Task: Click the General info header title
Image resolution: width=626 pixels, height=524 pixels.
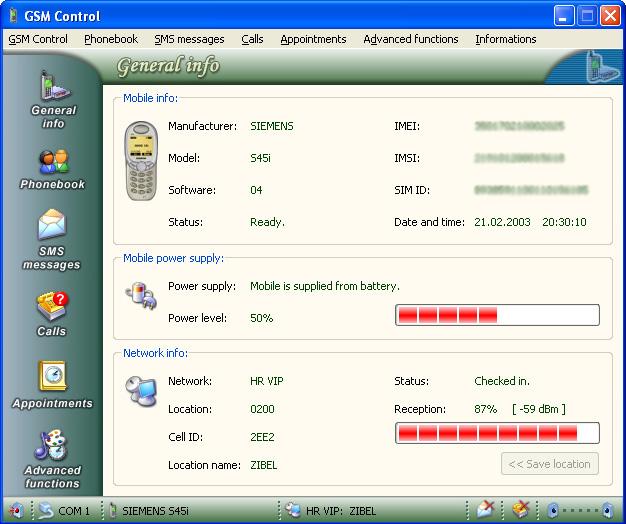Action: [168, 66]
